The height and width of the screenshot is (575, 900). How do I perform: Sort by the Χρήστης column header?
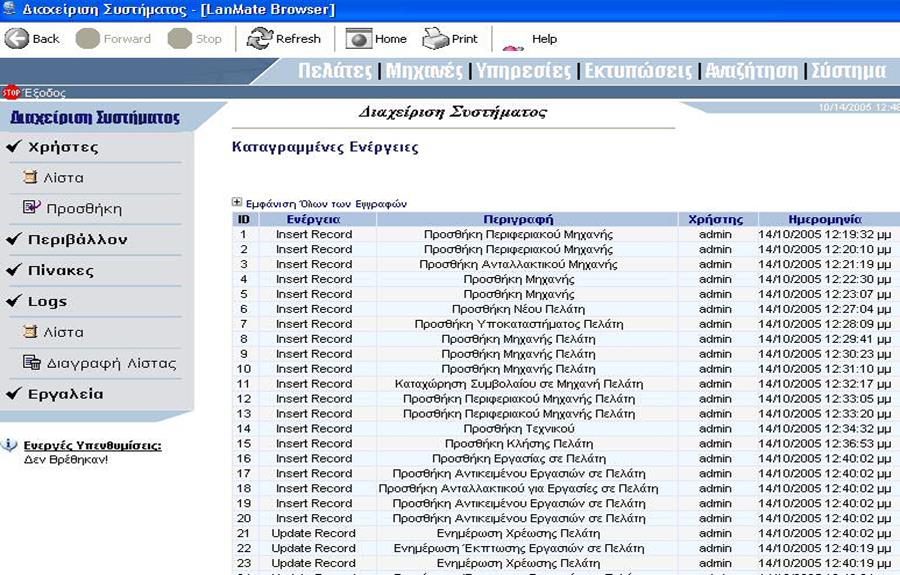[x=715, y=219]
